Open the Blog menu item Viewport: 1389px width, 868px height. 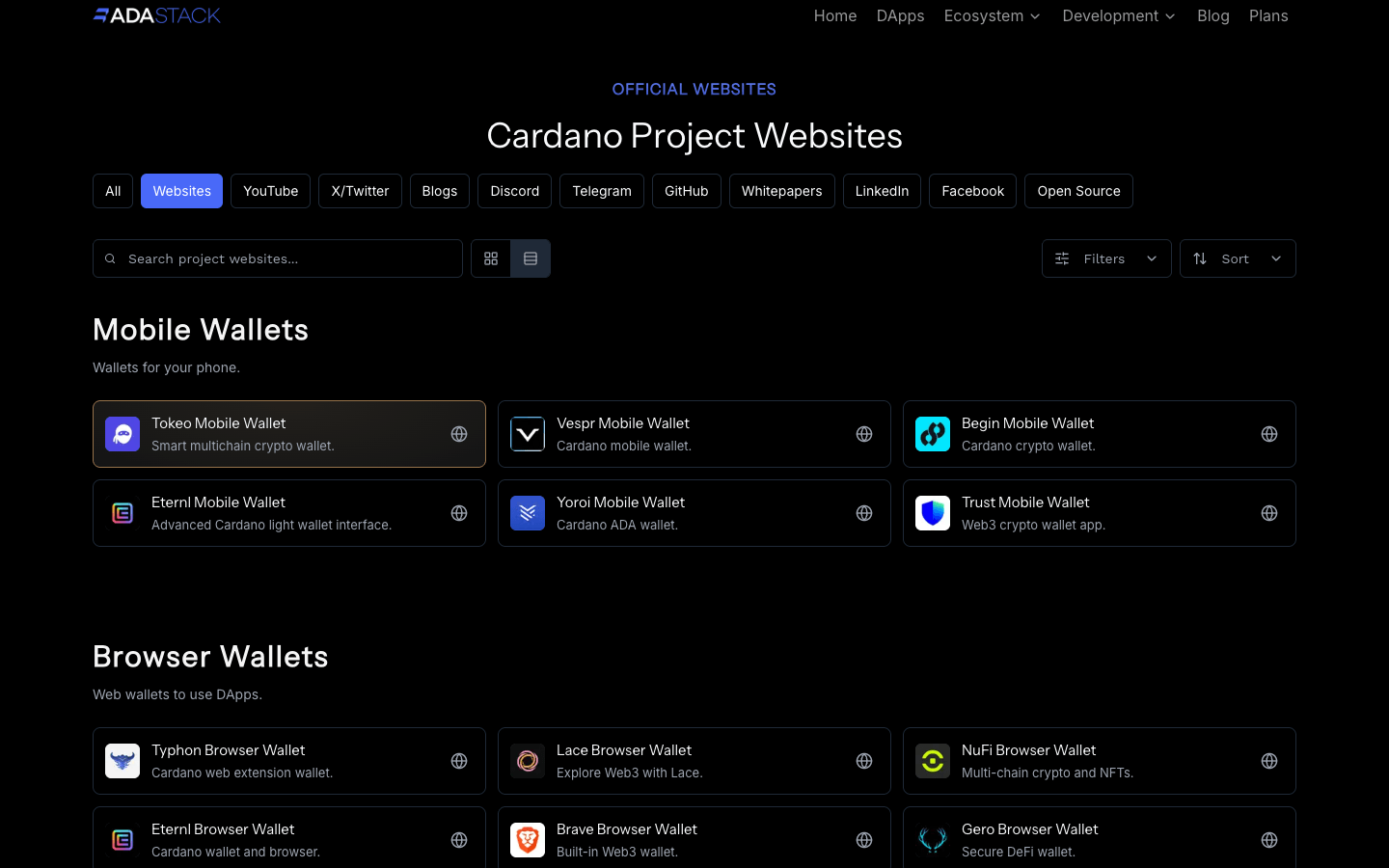[x=1213, y=15]
